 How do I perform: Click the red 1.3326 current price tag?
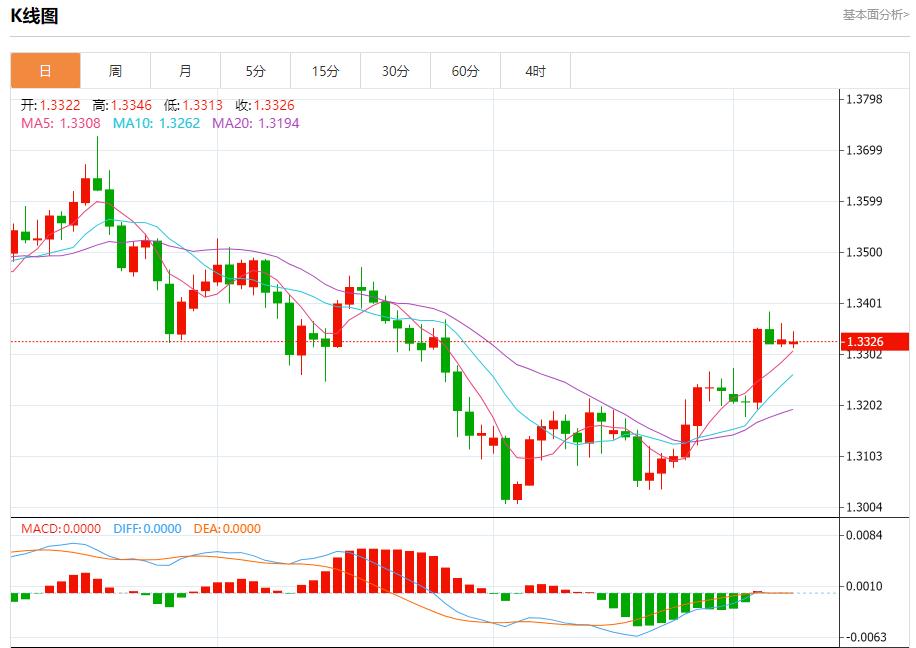[874, 342]
